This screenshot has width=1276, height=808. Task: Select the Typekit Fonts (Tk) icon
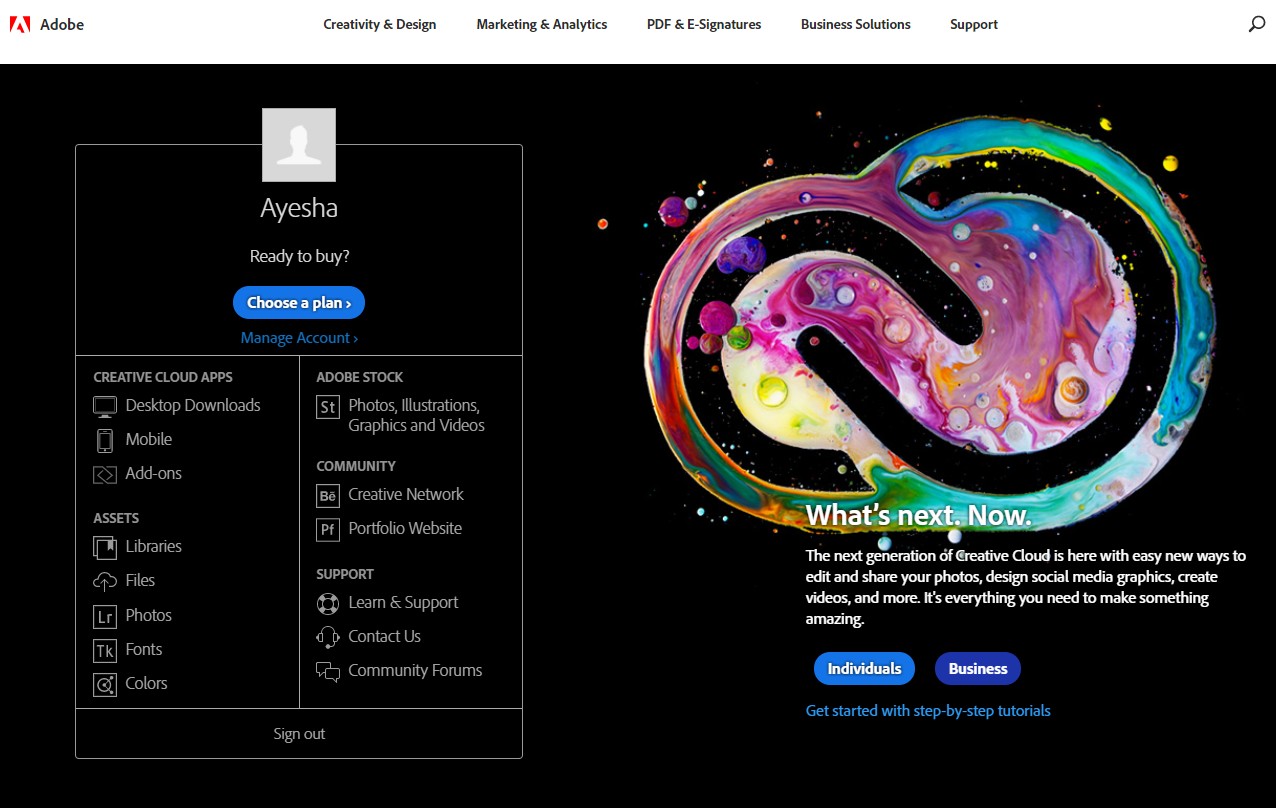point(105,650)
